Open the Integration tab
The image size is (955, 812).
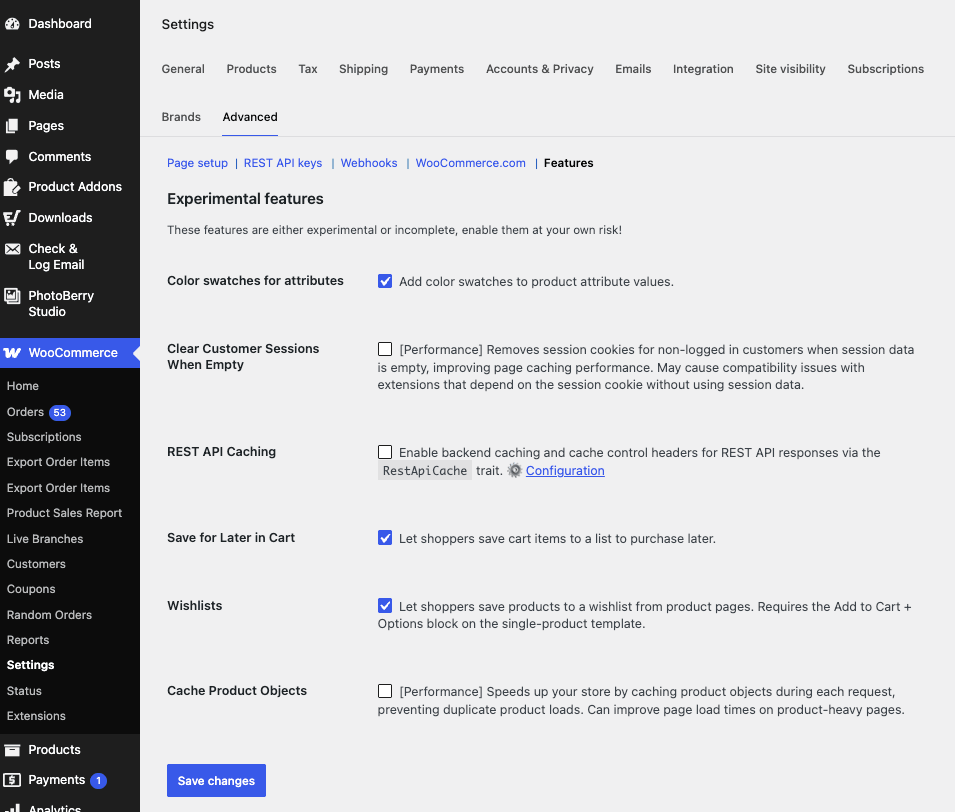[x=703, y=69]
